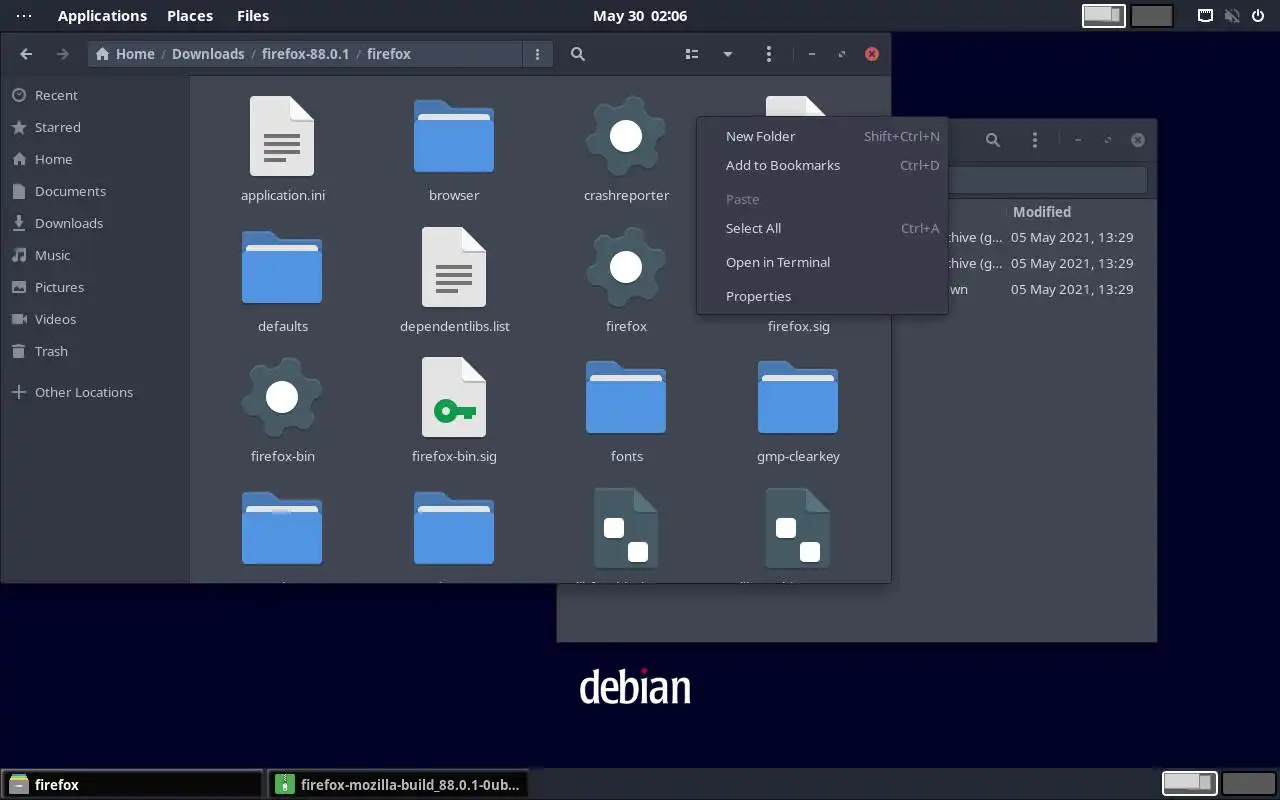Select the firefox-bin.sig key file
The height and width of the screenshot is (800, 1280).
click(x=454, y=397)
